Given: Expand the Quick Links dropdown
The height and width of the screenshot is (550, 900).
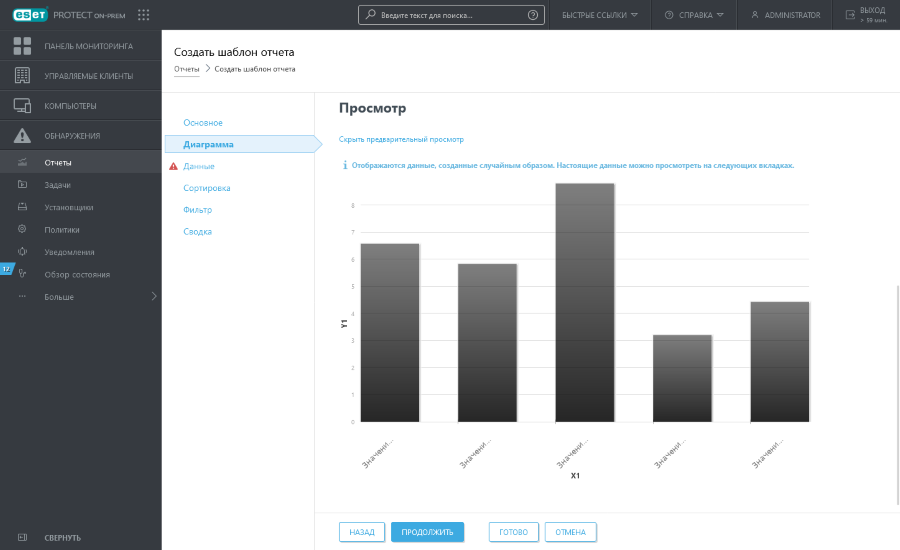Looking at the screenshot, I should coord(600,15).
